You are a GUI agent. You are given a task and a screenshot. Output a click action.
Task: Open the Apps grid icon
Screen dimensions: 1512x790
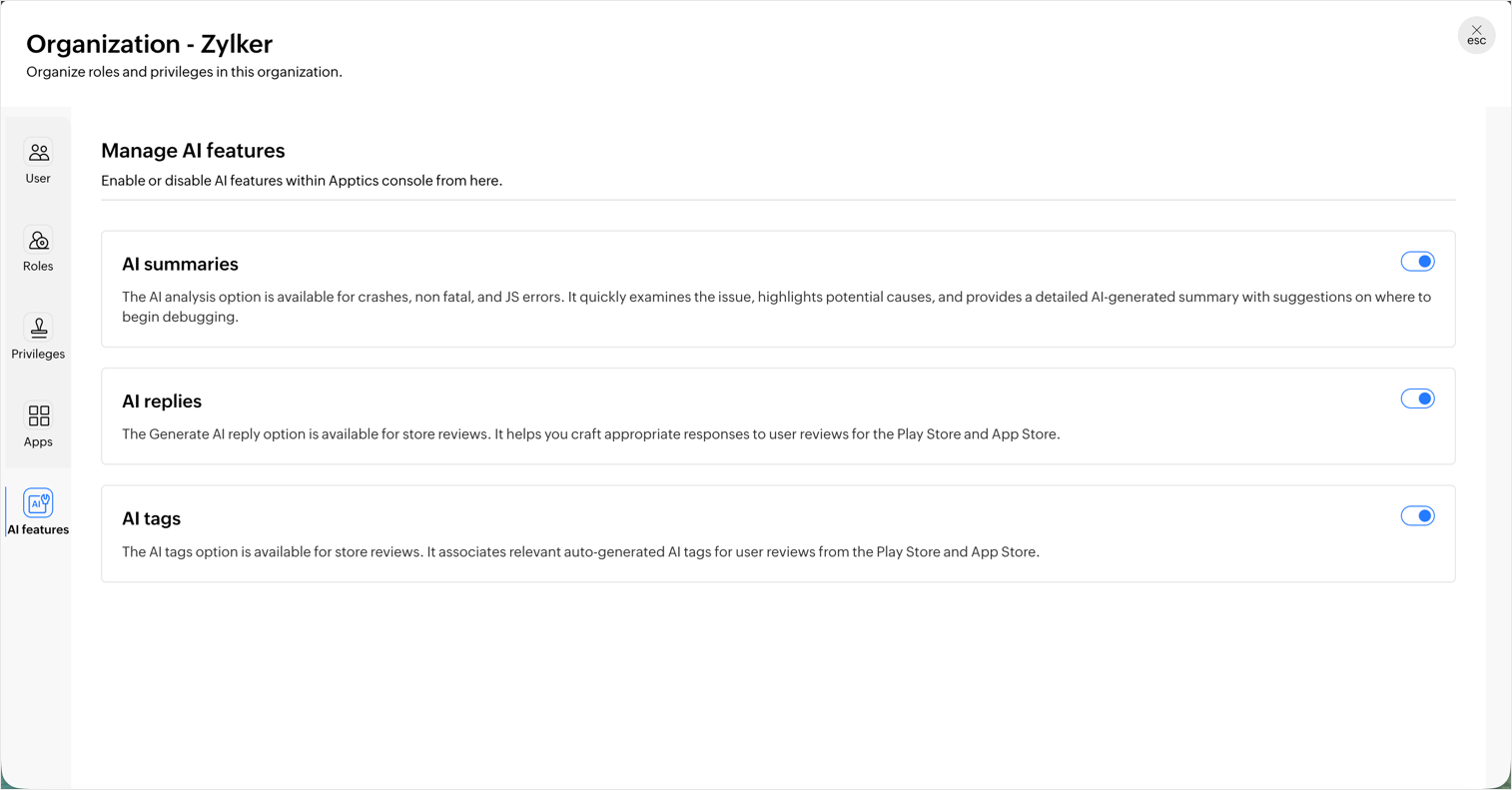pyautogui.click(x=38, y=415)
